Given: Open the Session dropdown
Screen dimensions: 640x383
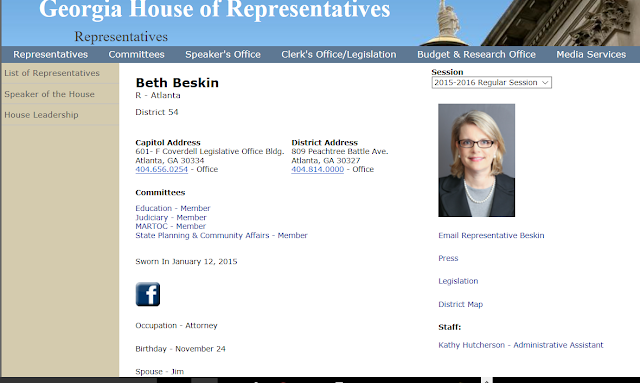Looking at the screenshot, I should 491,82.
